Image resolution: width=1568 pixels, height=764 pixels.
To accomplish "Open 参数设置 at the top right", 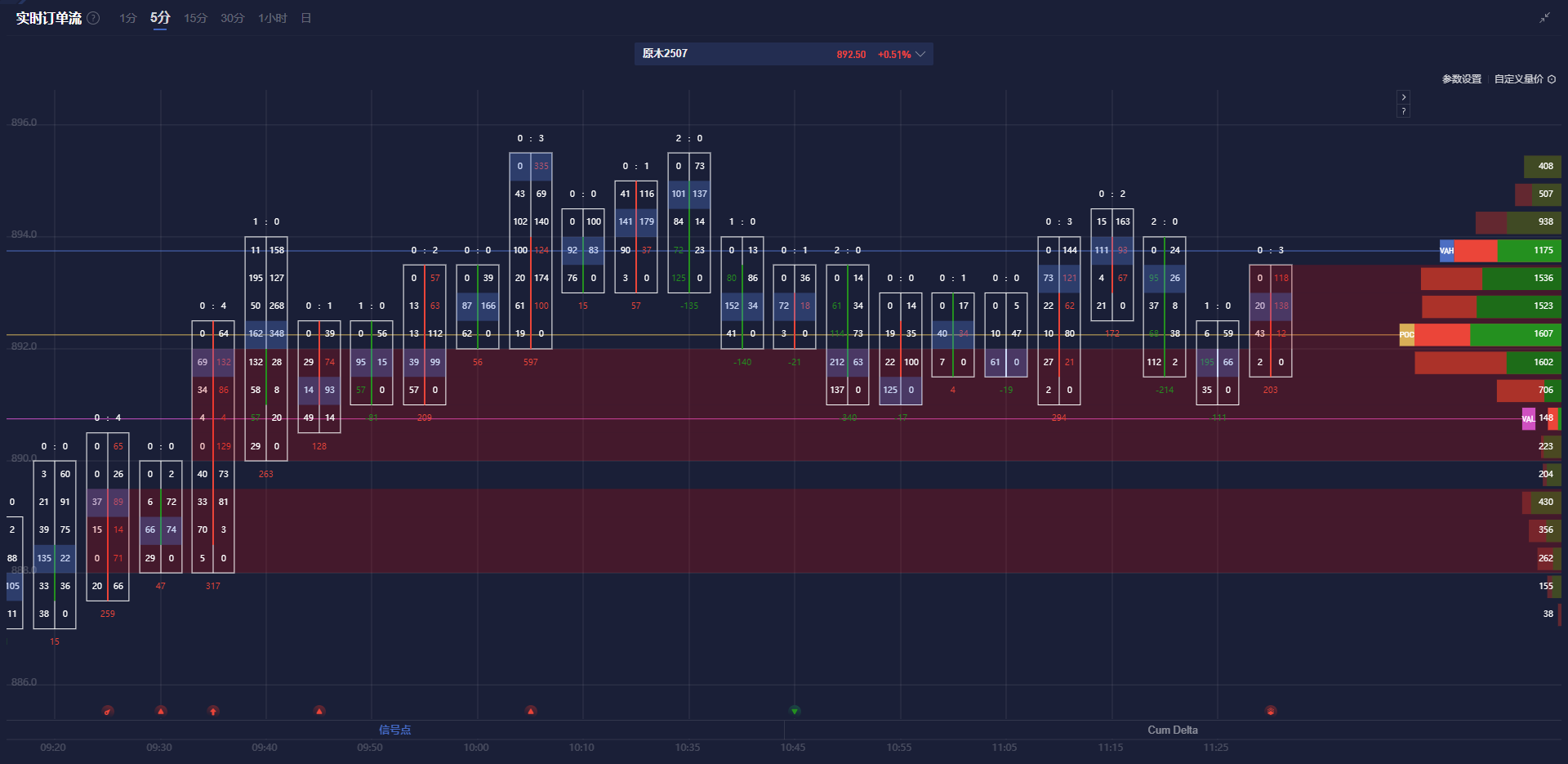I will 1463,78.
